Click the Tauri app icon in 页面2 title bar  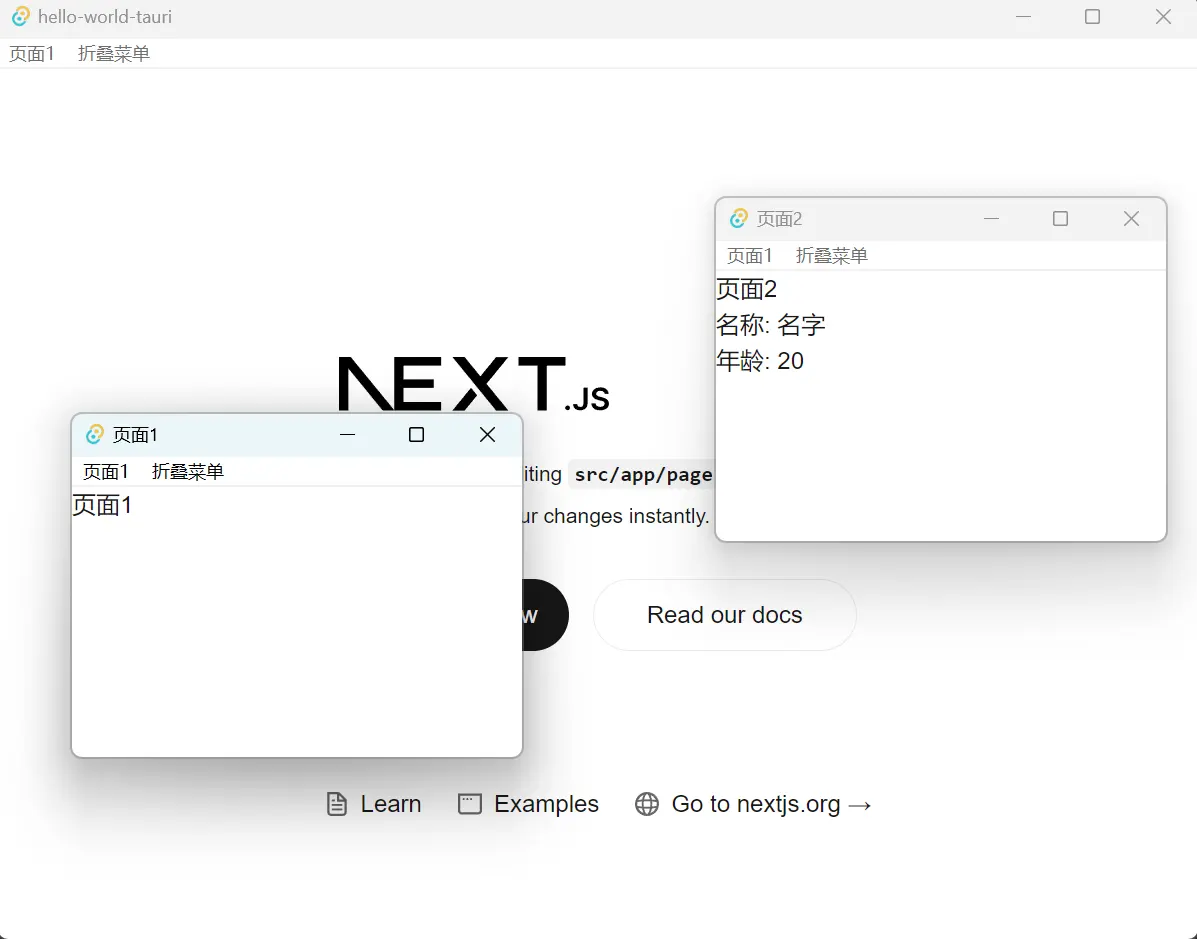738,218
